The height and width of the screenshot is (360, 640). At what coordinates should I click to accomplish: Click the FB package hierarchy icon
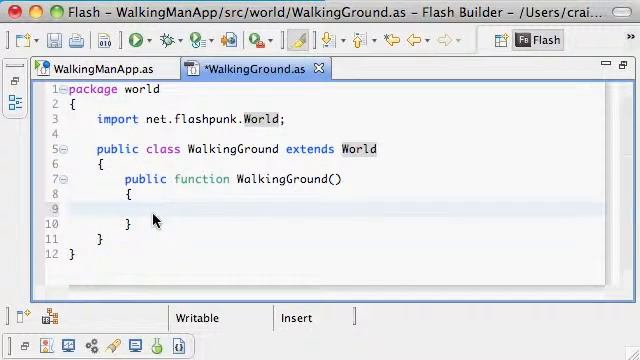[50, 316]
